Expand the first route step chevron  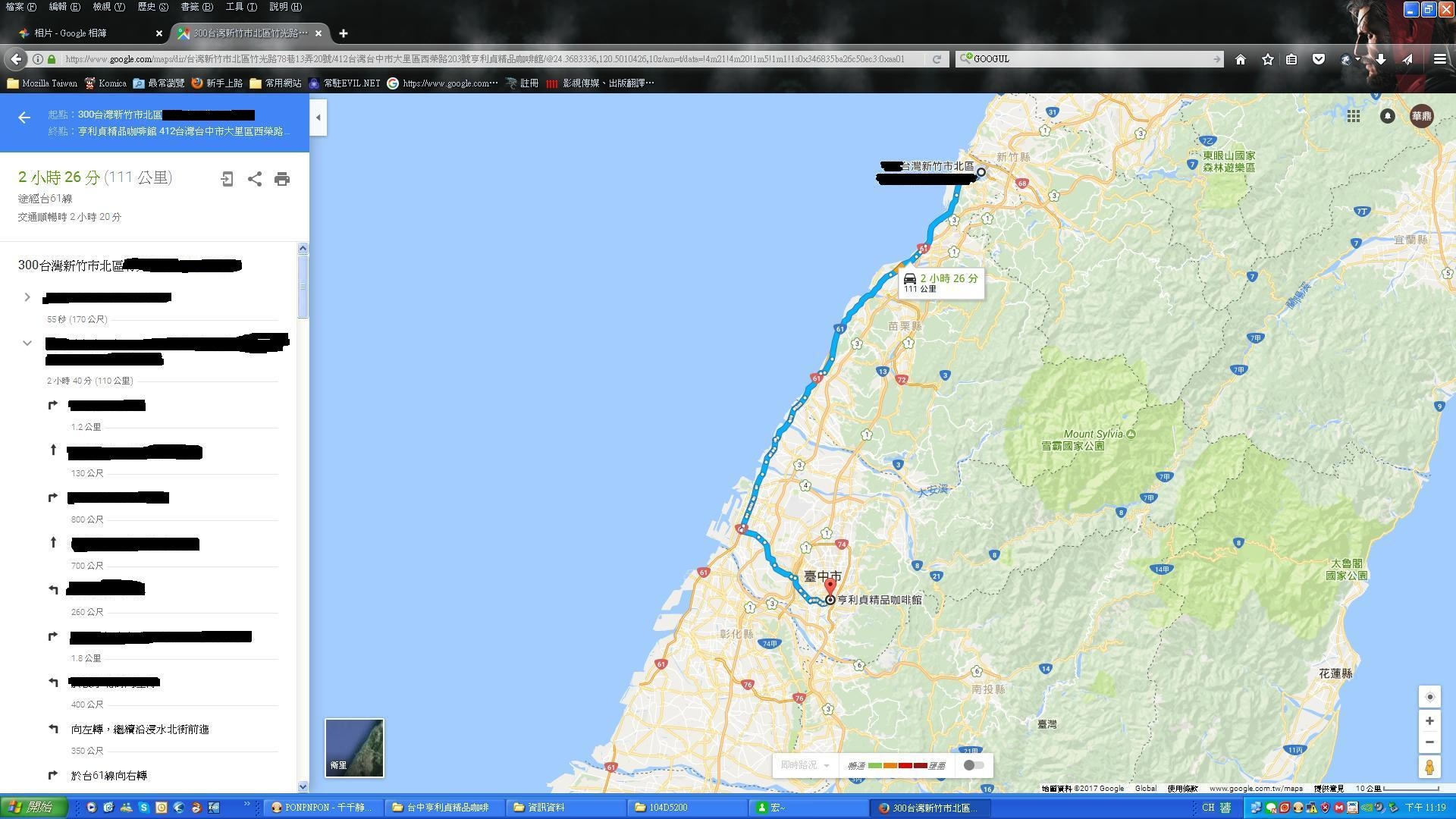(27, 297)
